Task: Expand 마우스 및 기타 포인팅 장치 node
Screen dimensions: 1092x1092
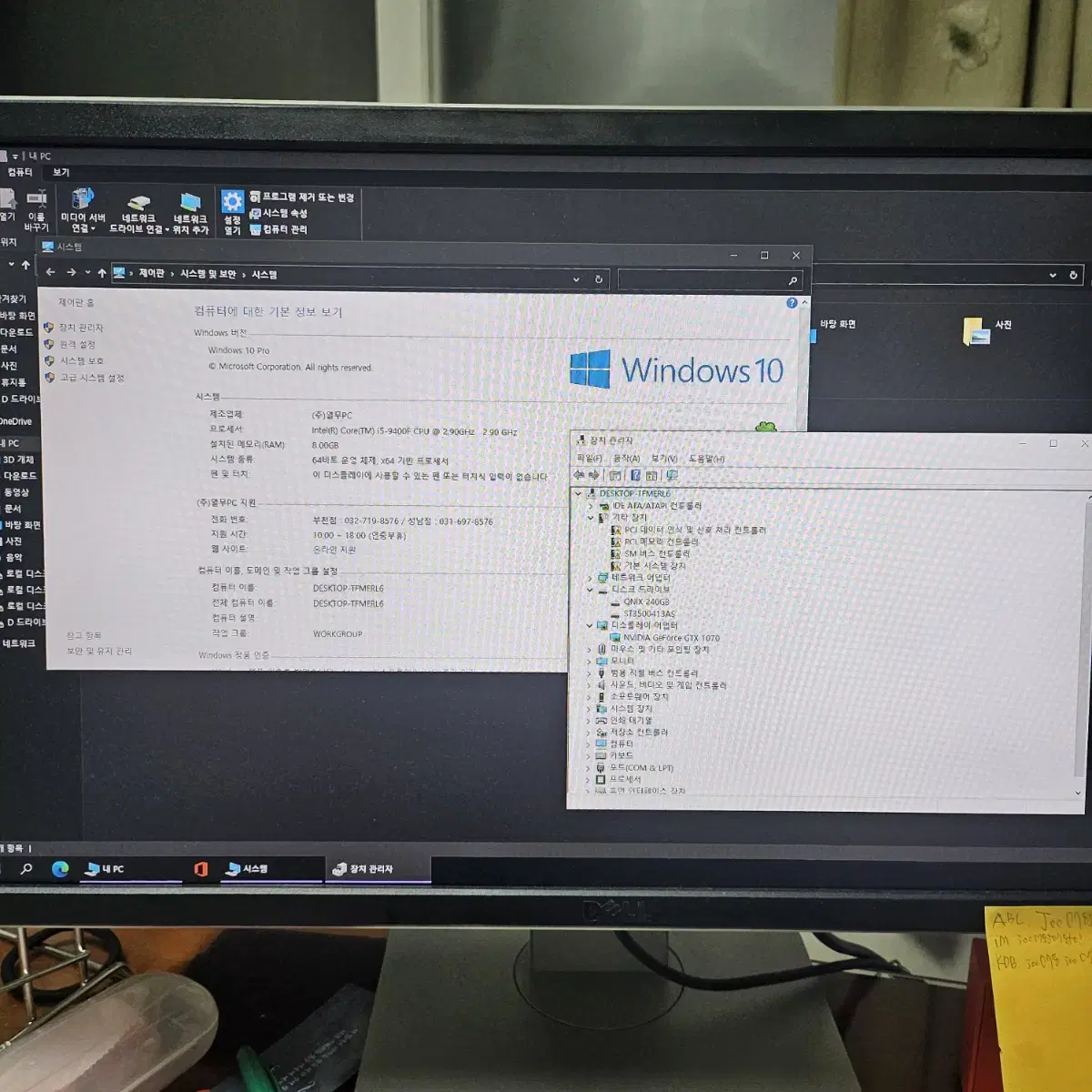Action: coord(590,649)
